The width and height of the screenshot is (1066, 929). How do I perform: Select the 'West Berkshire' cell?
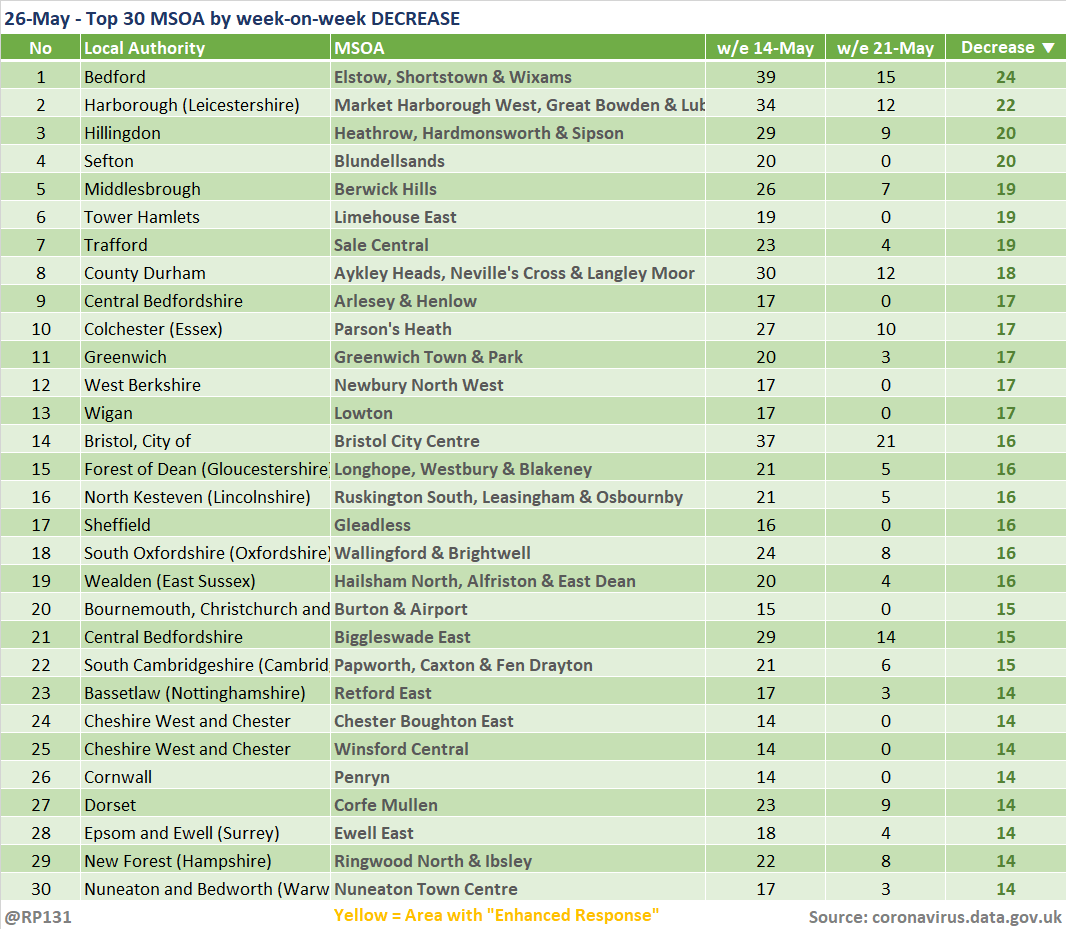(x=205, y=385)
